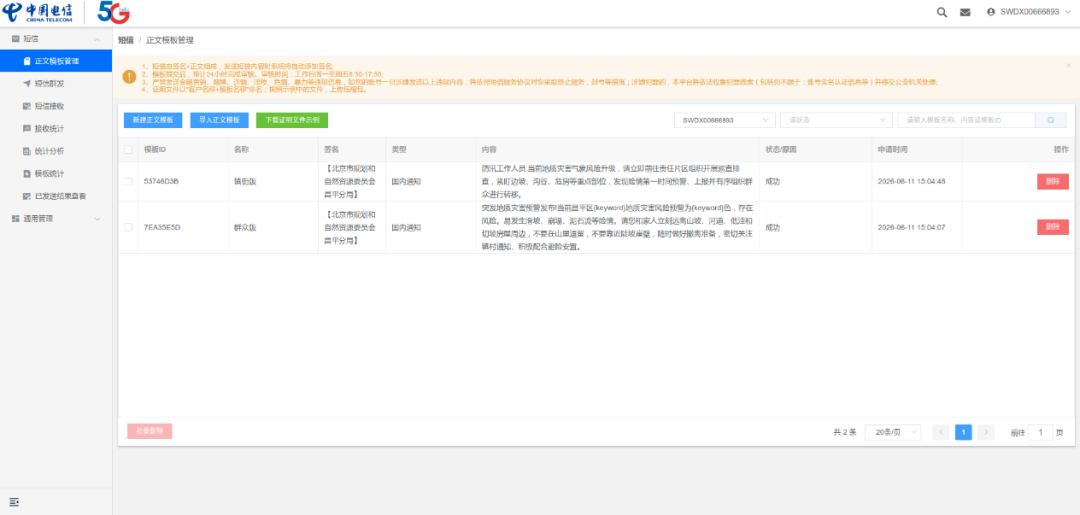Screen dimensions: 1080x515
Task: Open the SWDX00666893 account filter dropdown
Action: pos(725,120)
